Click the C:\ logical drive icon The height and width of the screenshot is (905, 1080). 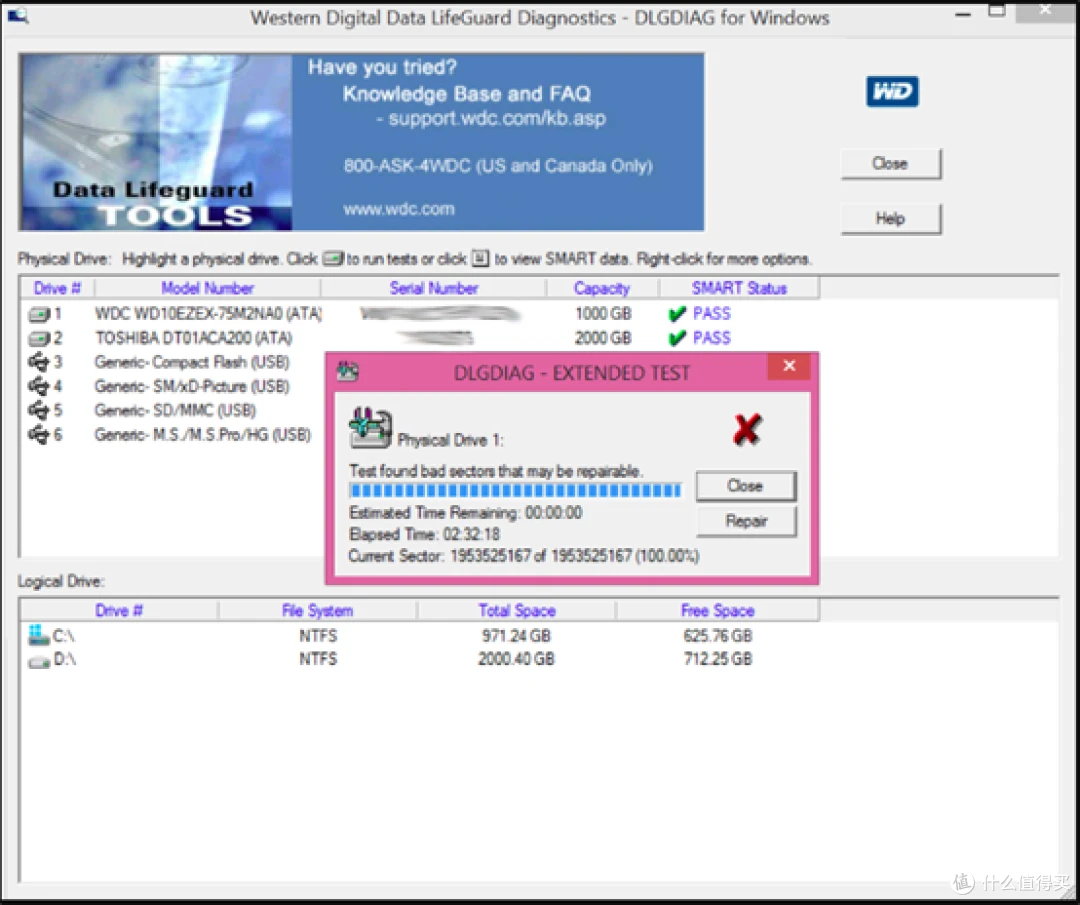39,635
